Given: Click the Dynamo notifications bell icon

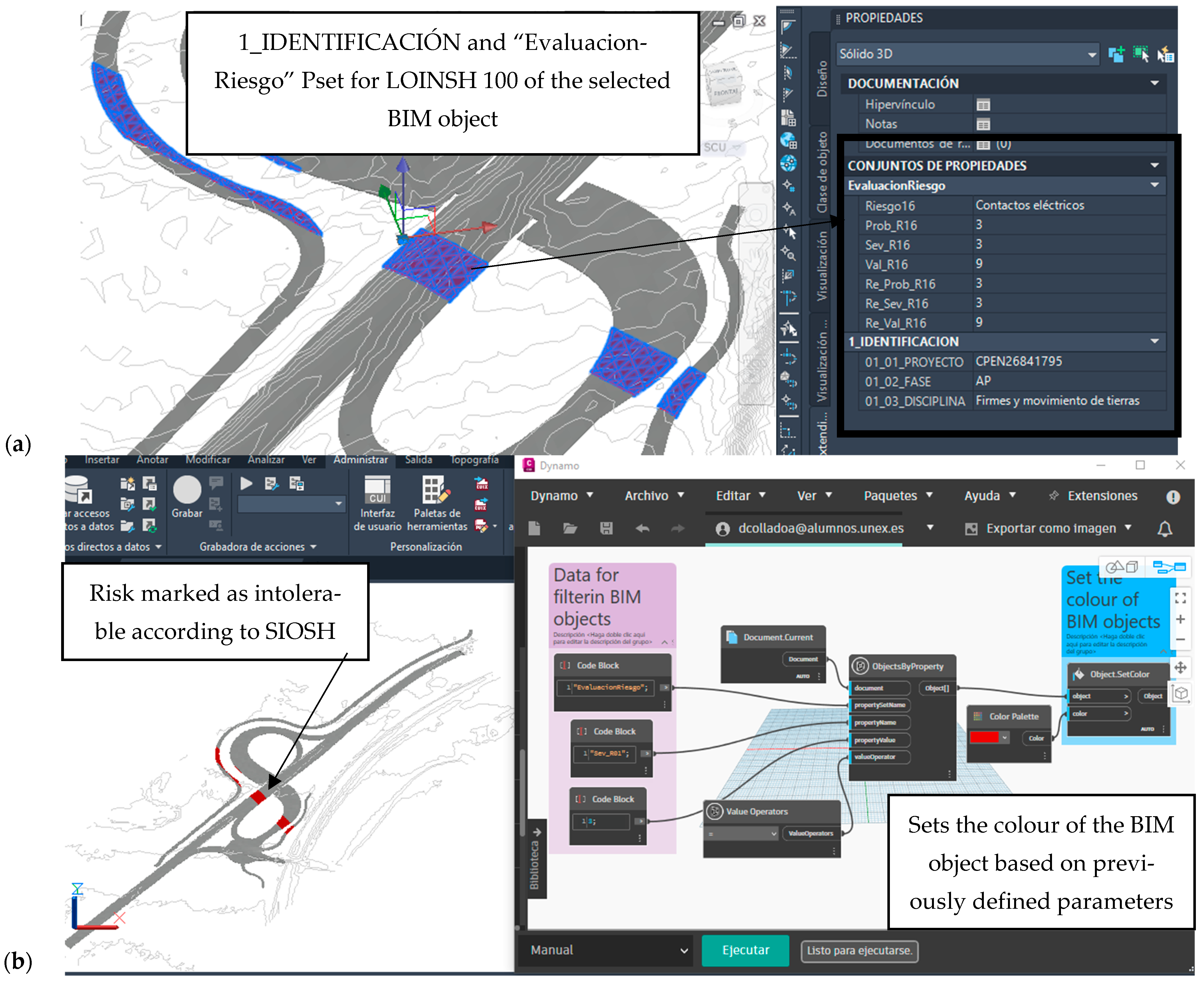Looking at the screenshot, I should pyautogui.click(x=1164, y=528).
